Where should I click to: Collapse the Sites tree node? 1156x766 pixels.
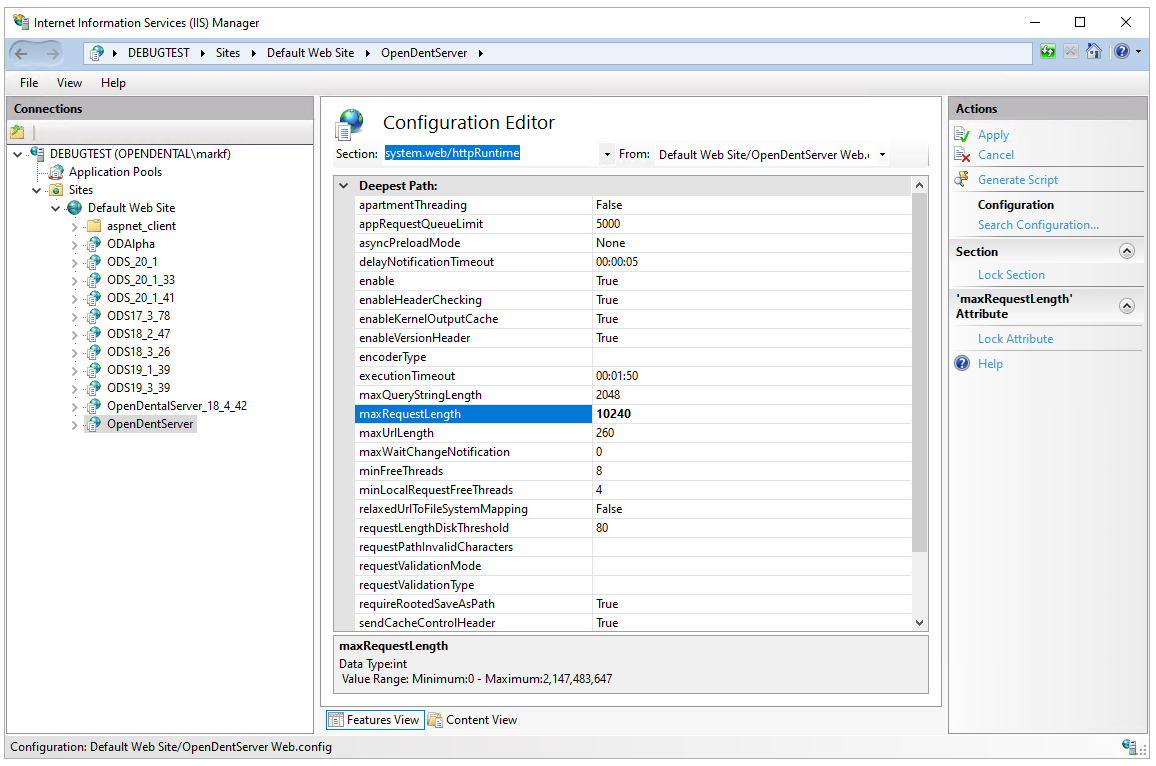(x=36, y=190)
